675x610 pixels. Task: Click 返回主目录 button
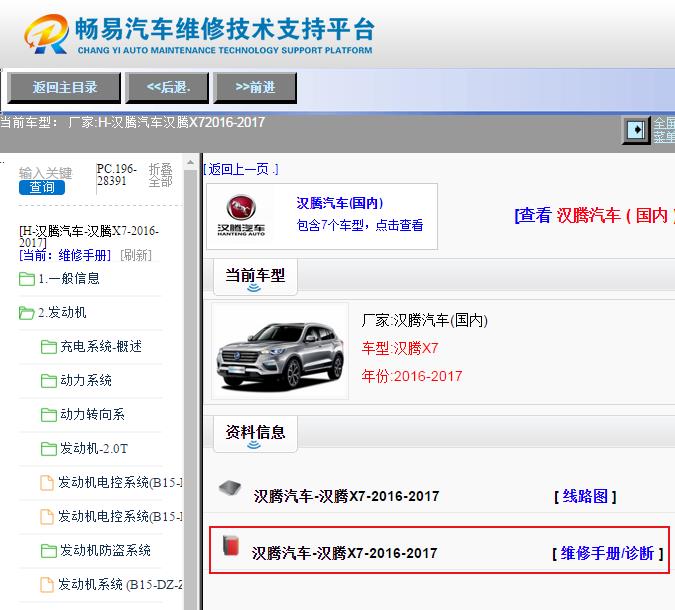64,88
